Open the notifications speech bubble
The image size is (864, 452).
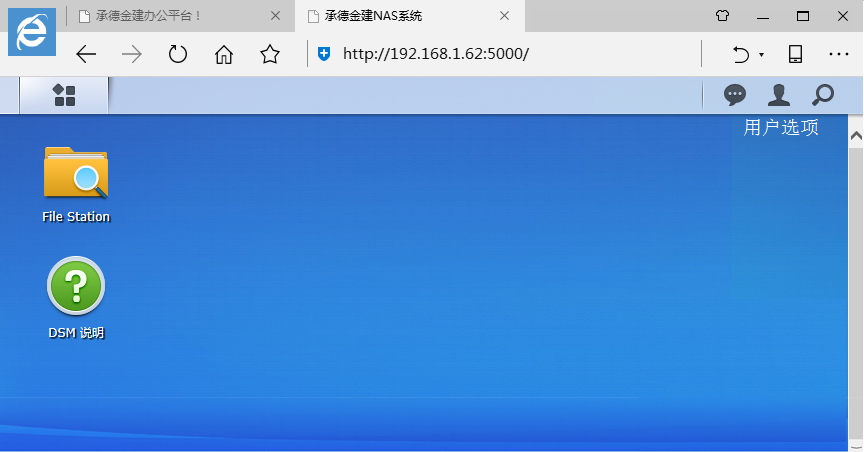pyautogui.click(x=735, y=95)
